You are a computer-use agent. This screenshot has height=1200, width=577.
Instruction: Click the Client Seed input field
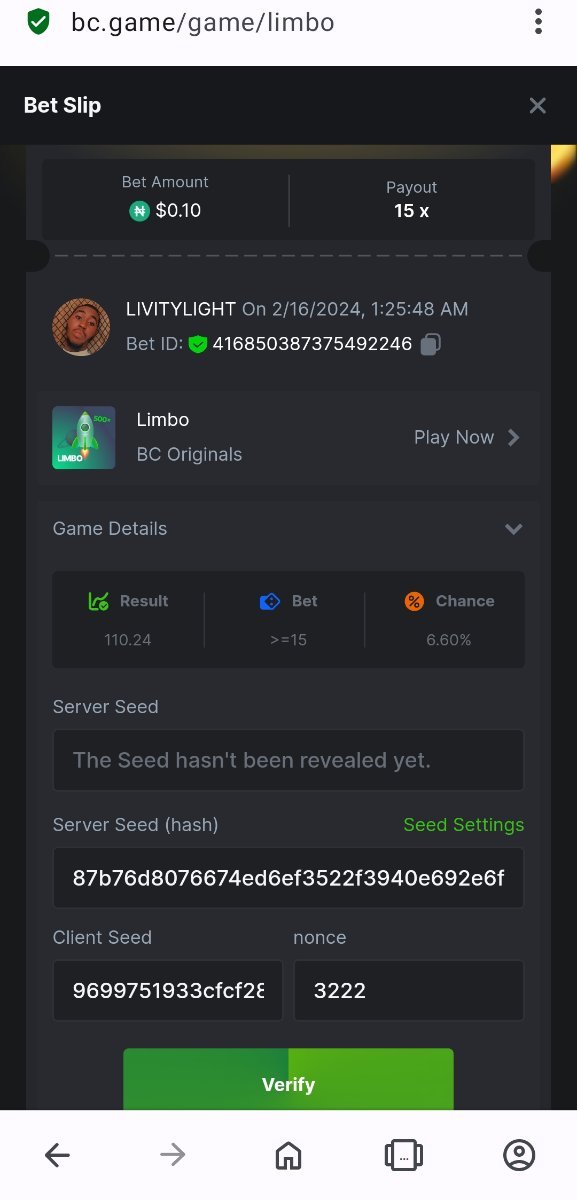point(168,991)
